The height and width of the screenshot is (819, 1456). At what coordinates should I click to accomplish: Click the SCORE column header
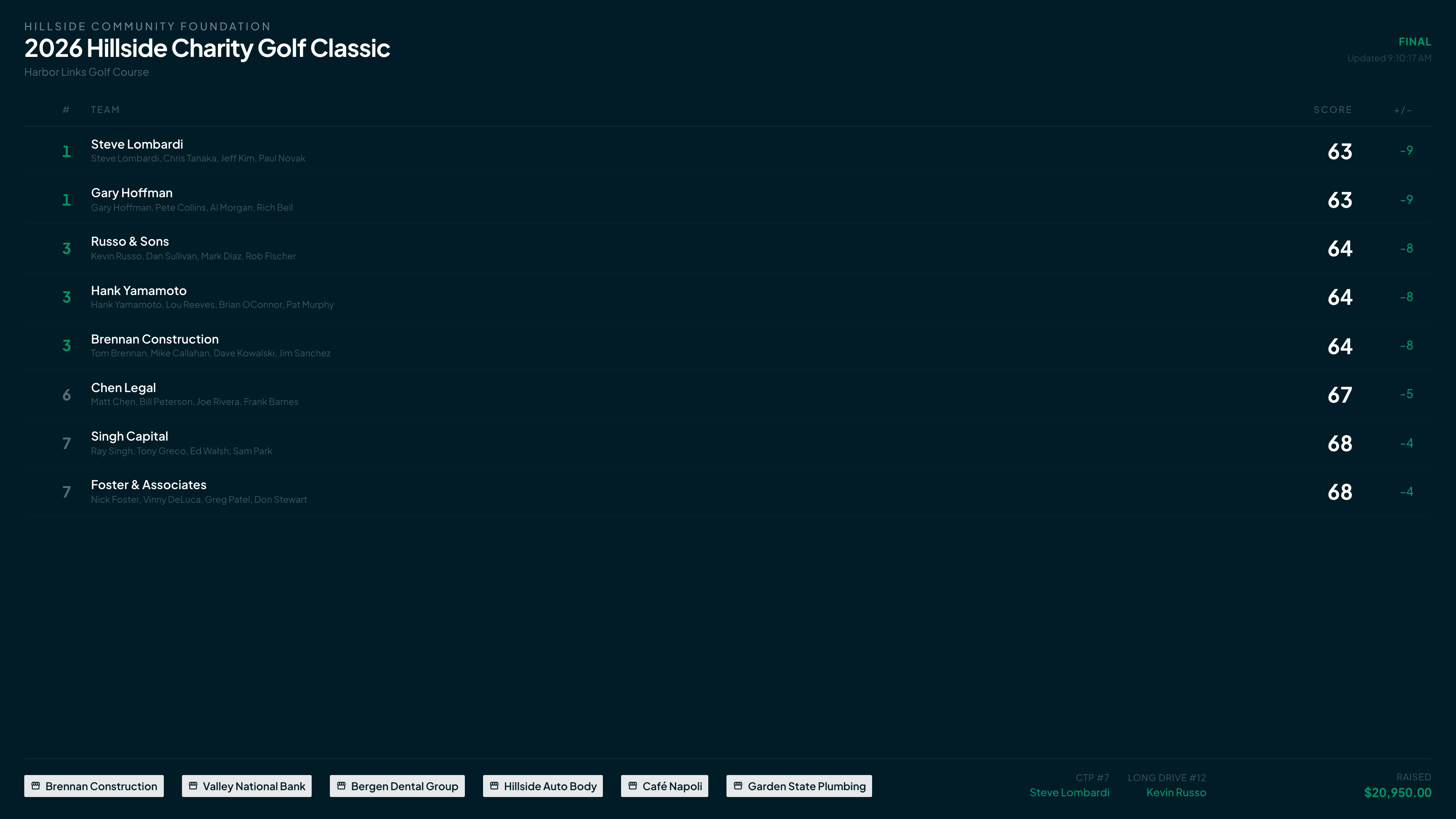[1333, 110]
